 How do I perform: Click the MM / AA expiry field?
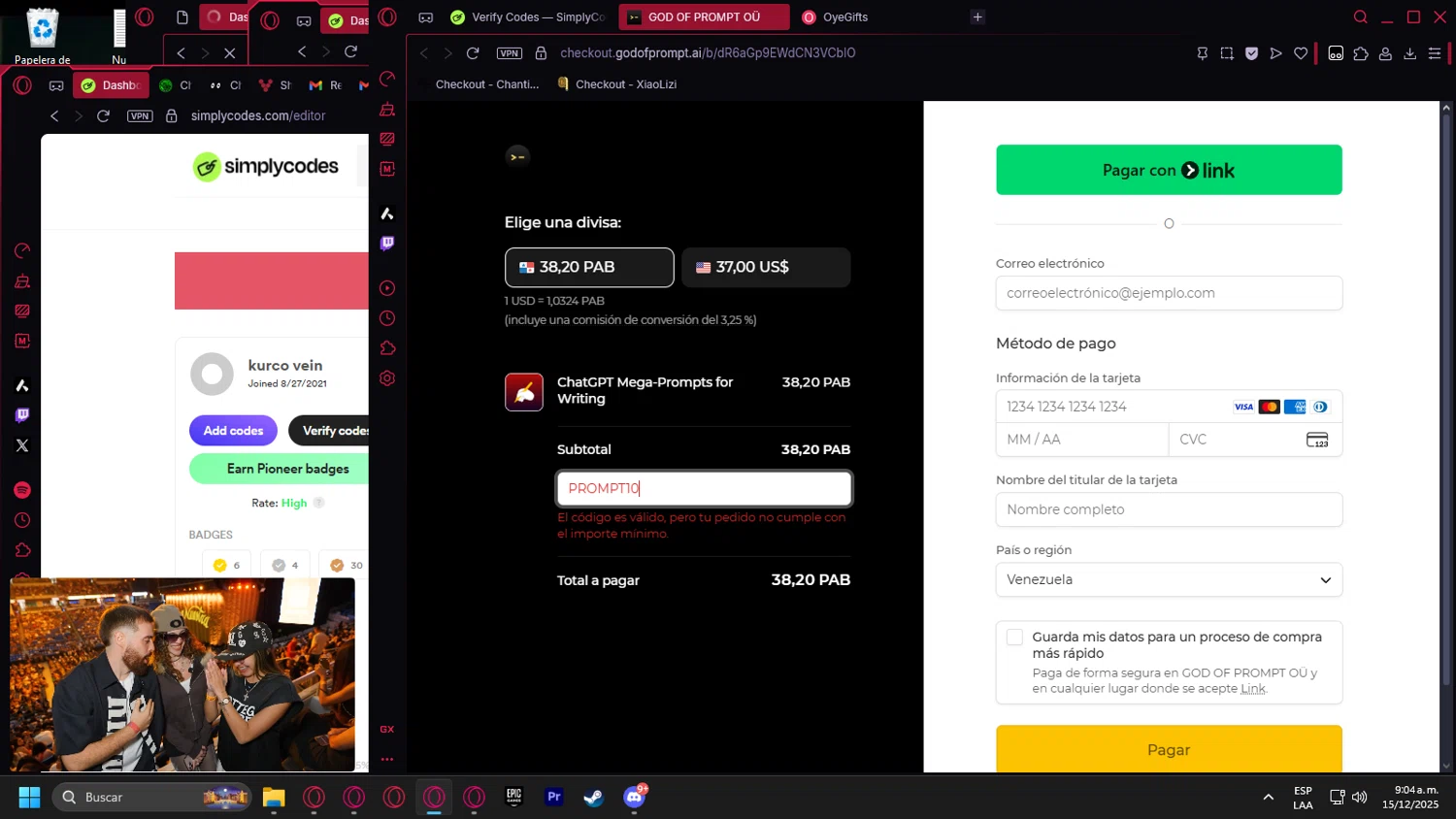[x=1082, y=440]
